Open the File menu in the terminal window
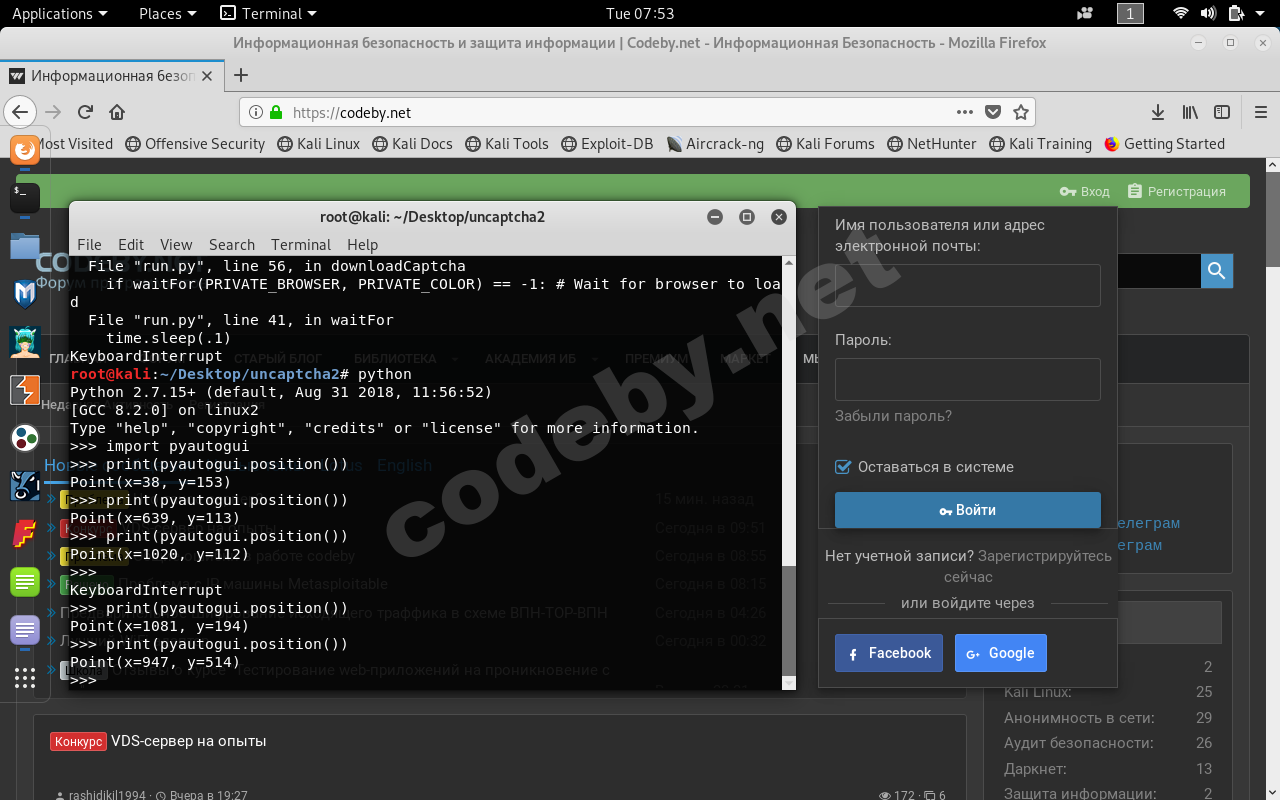The image size is (1280, 800). pos(89,244)
